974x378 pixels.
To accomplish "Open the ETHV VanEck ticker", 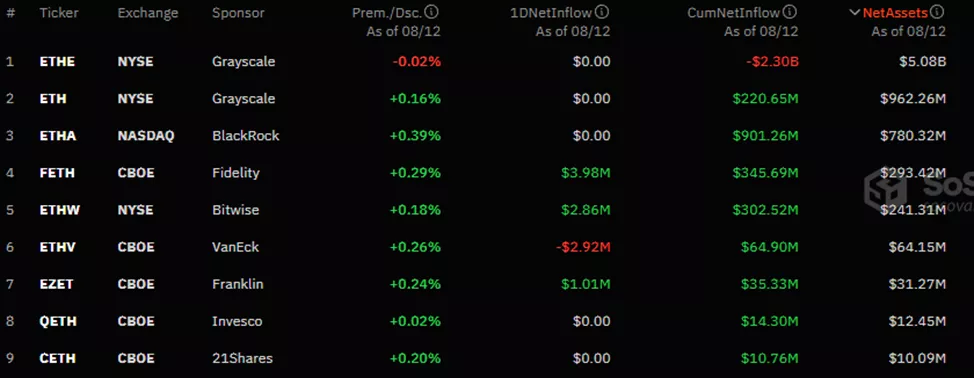I will click(58, 248).
